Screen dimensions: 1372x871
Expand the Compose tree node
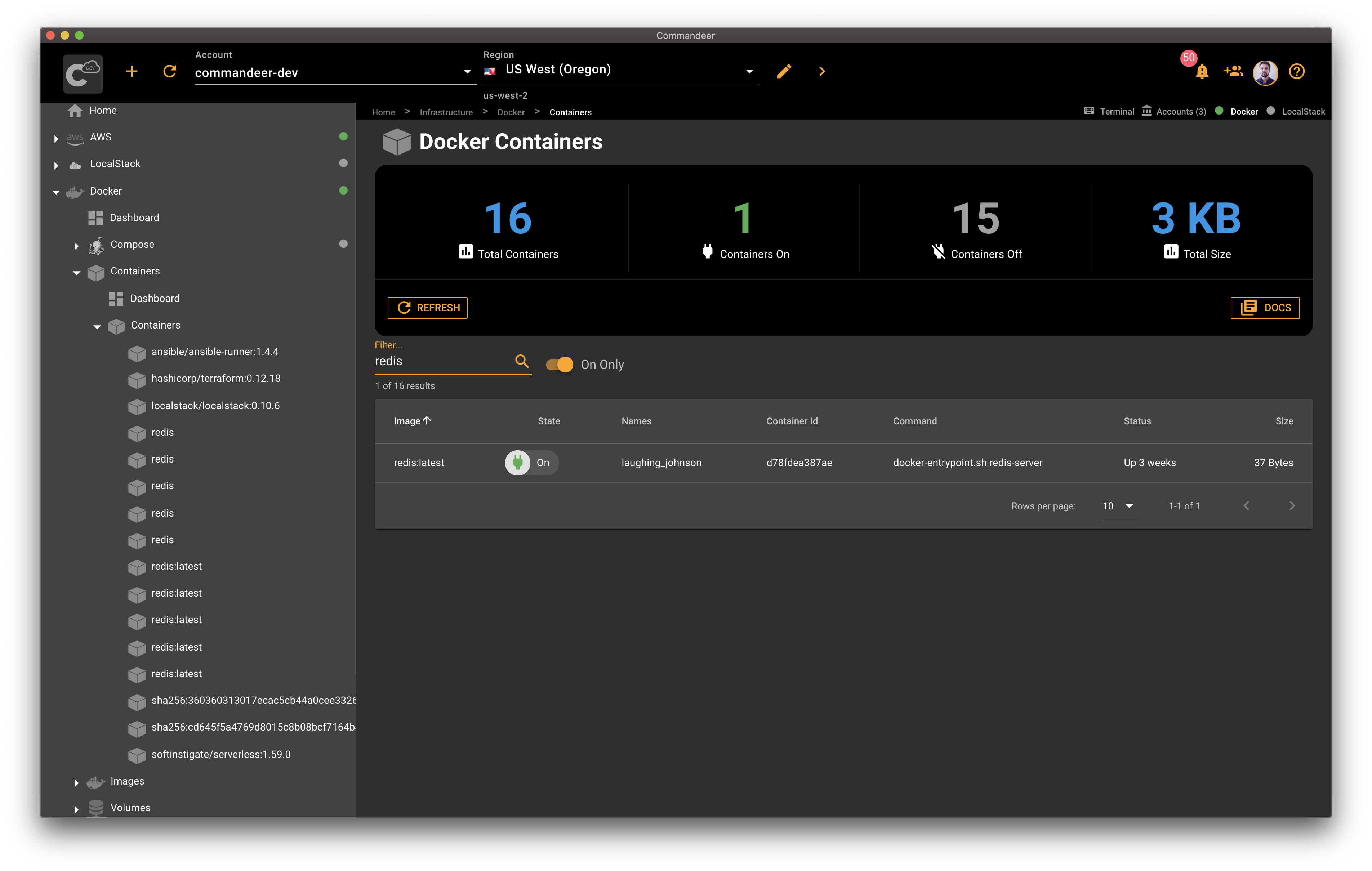coord(76,246)
